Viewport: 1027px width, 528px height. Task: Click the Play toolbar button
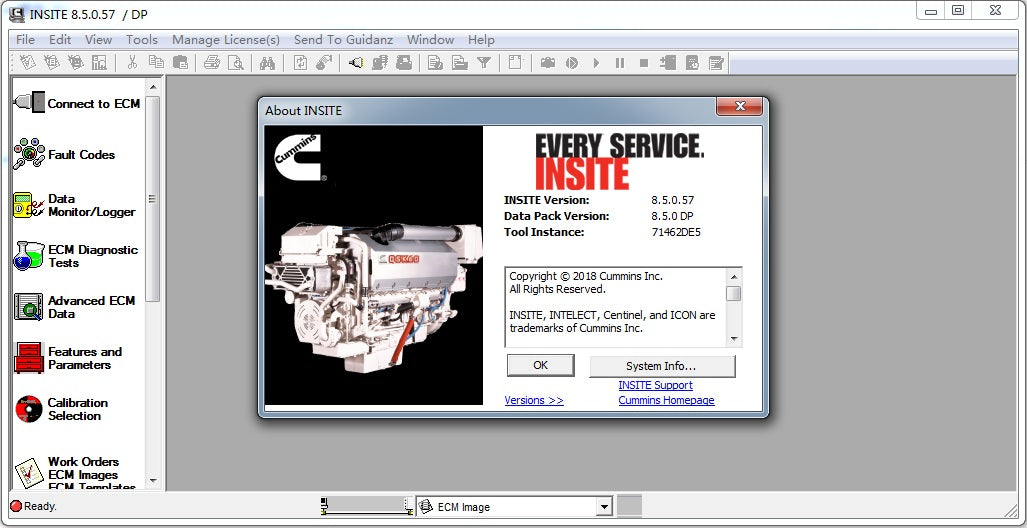[596, 63]
